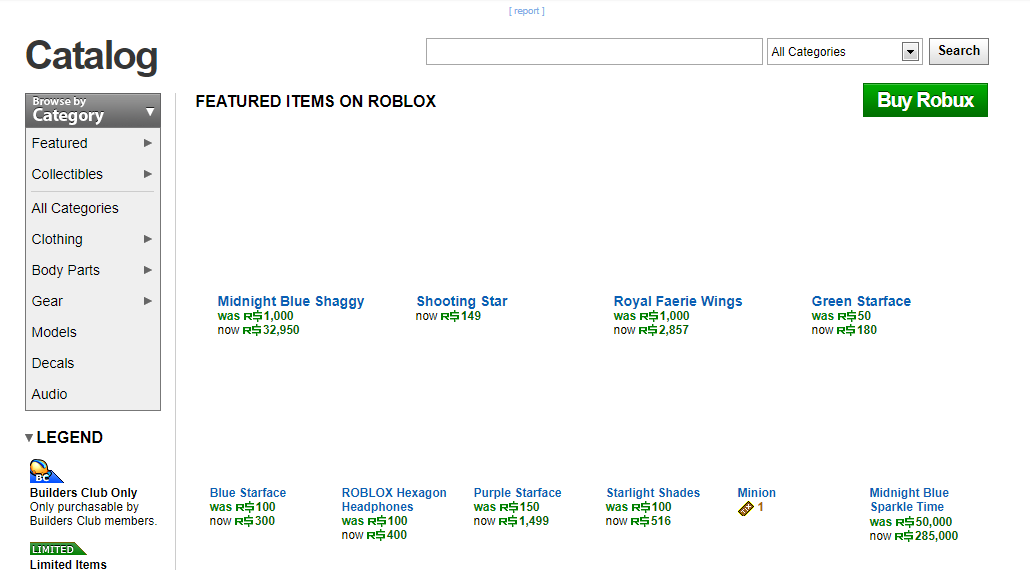Choose All Categories in the sidebar
1030x570 pixels.
75,208
